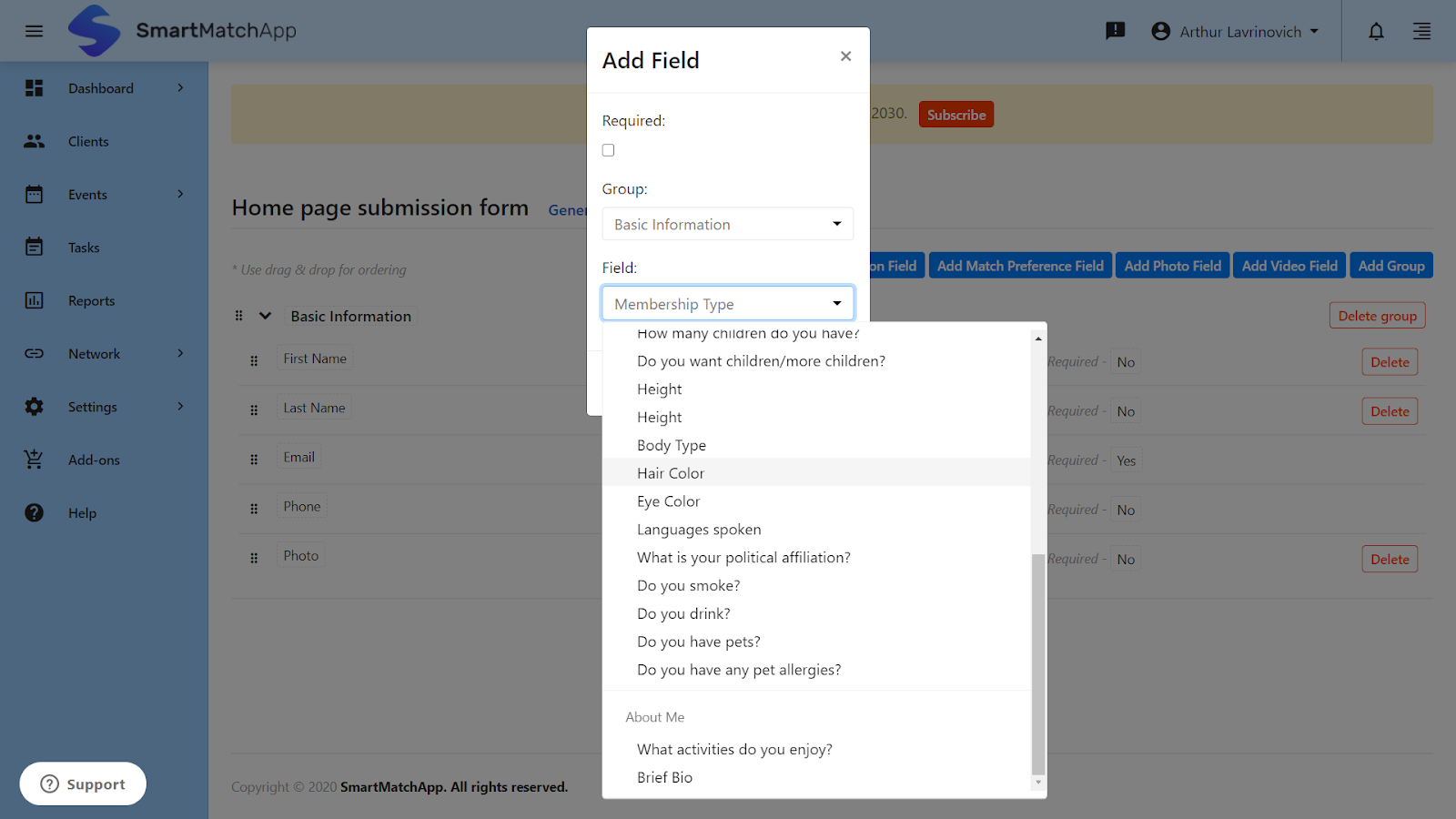Click the Tasks calendar icon

click(x=34, y=247)
